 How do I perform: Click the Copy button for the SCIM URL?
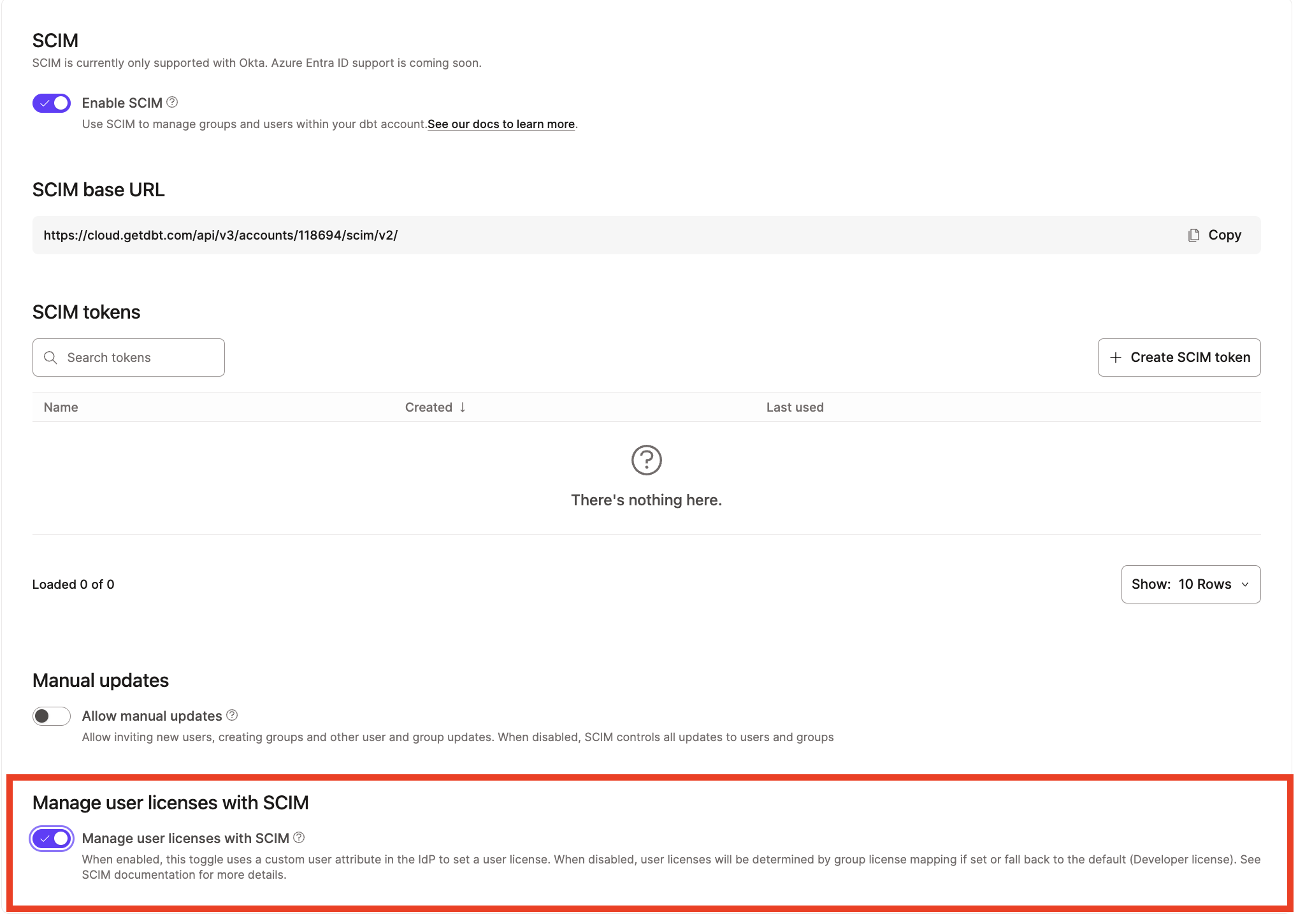tap(1214, 235)
